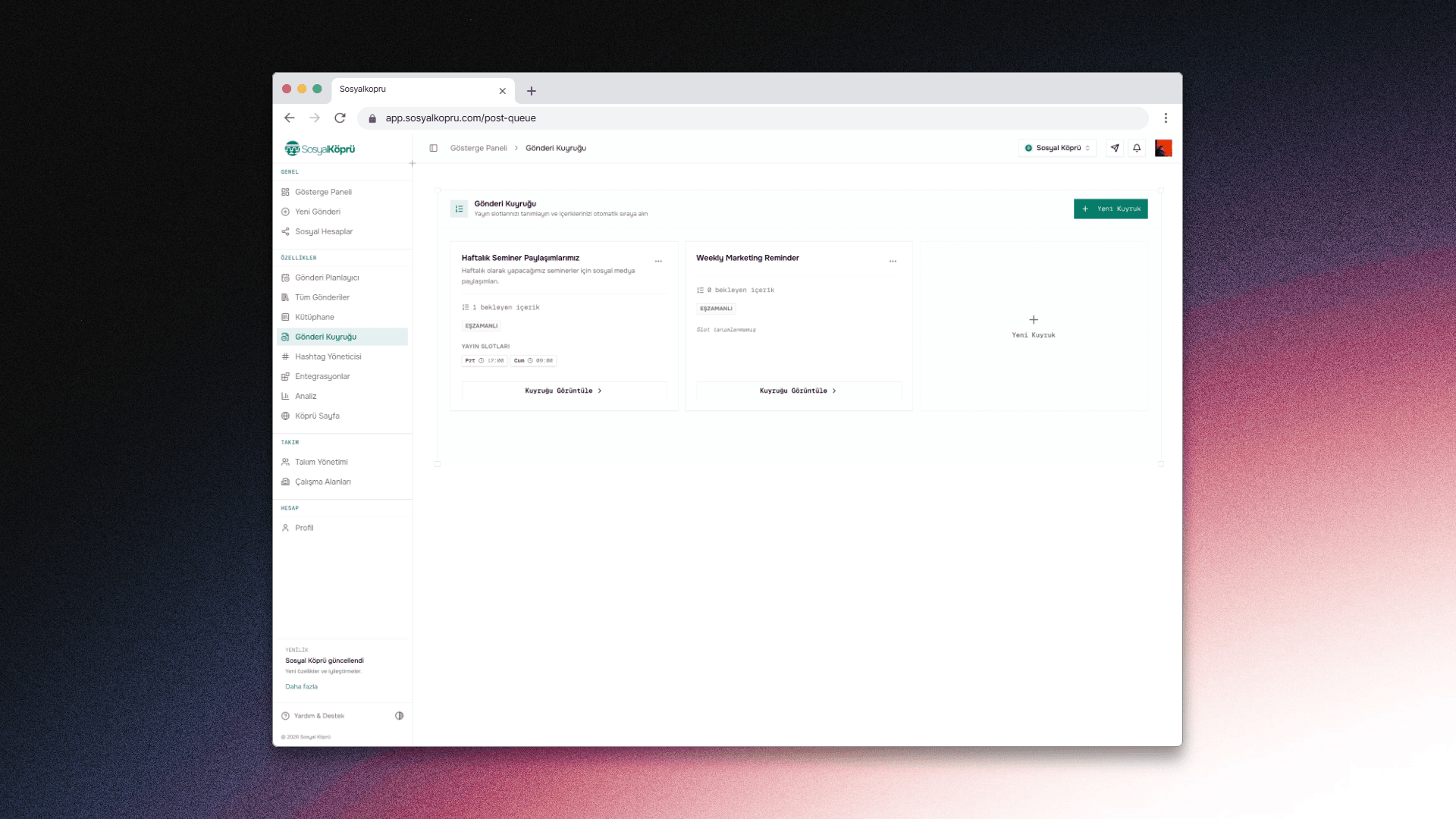Viewport: 1456px width, 819px height.
Task: Open options menu on Haftalık Seminer card
Action: tap(658, 262)
